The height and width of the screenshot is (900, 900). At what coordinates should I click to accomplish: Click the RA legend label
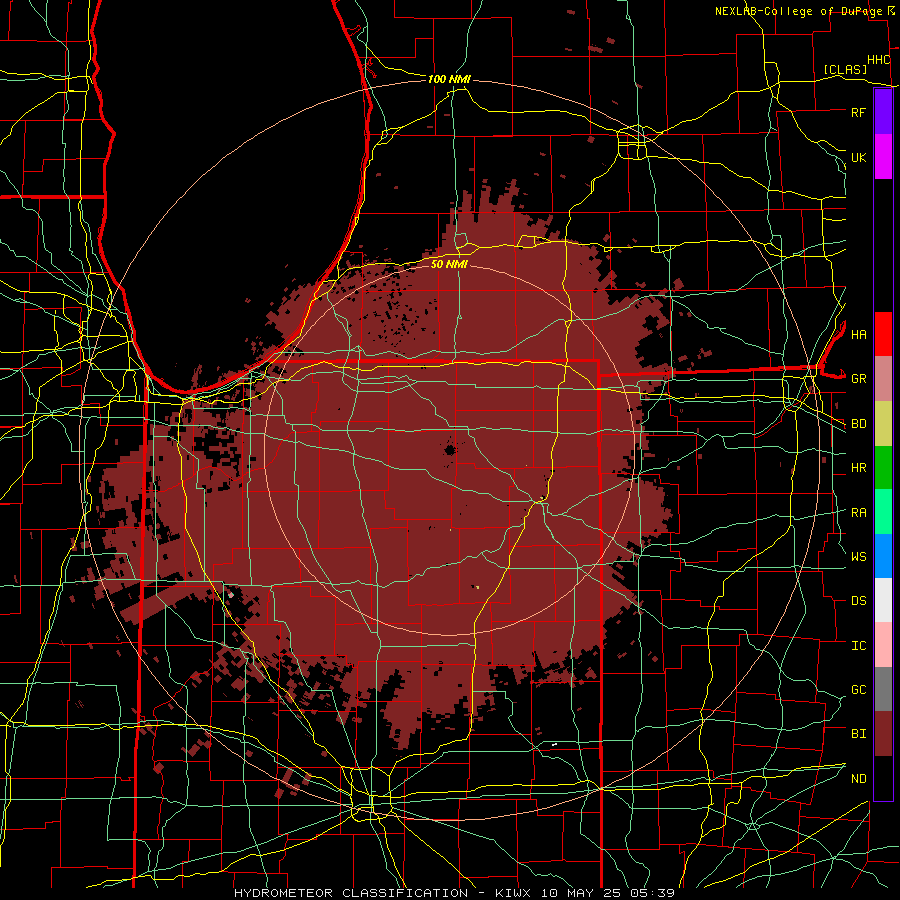click(858, 513)
